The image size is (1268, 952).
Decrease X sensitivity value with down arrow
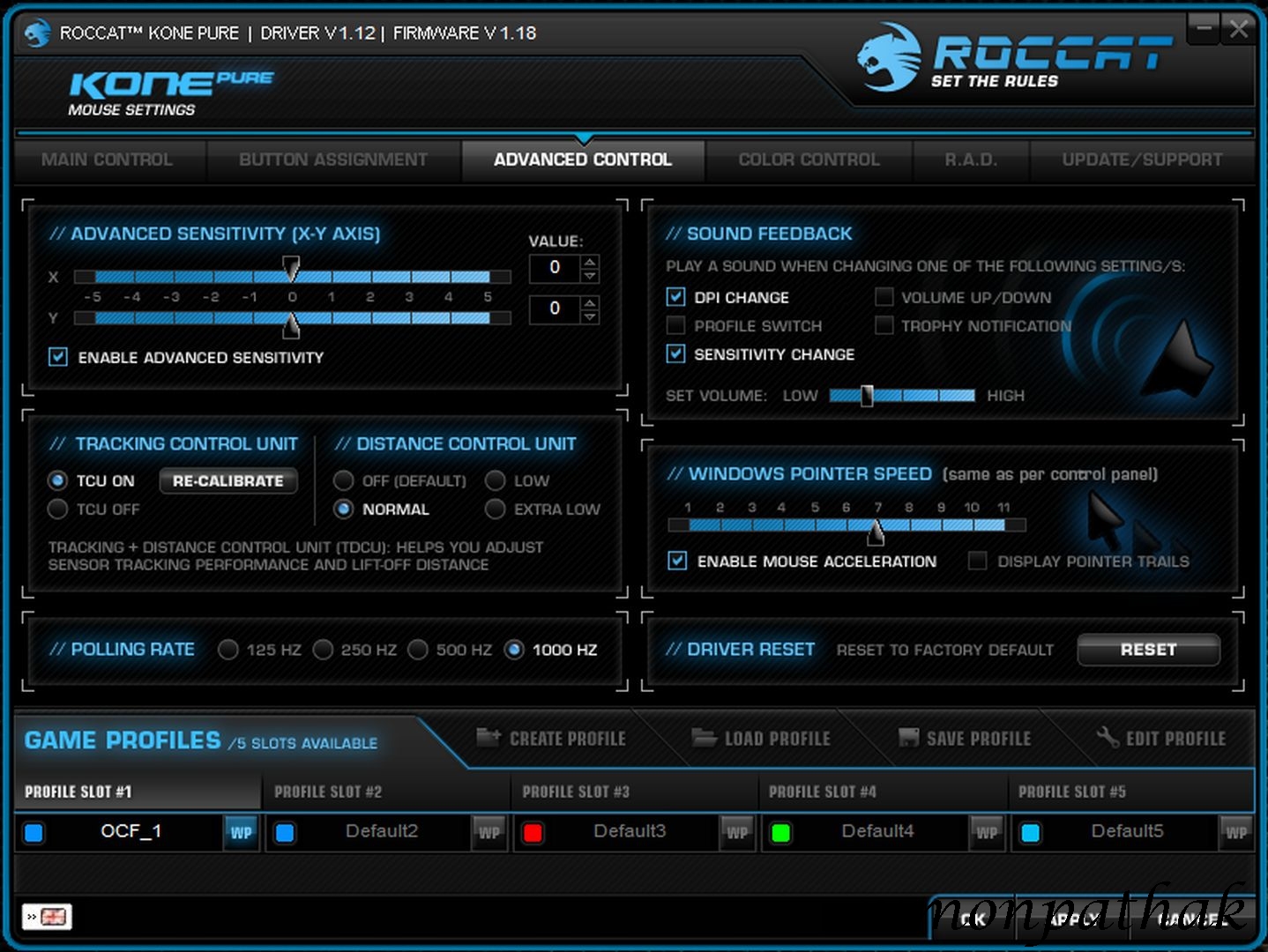[x=590, y=276]
